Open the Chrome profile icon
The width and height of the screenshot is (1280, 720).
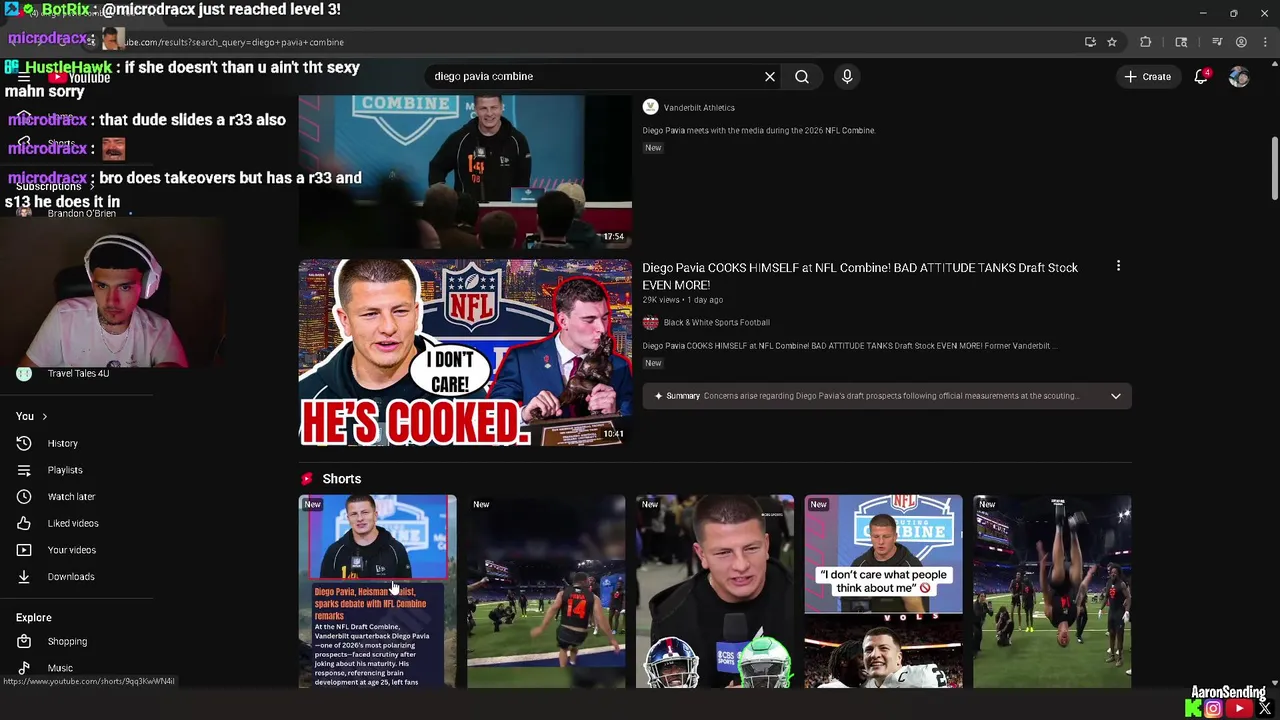click(1241, 42)
